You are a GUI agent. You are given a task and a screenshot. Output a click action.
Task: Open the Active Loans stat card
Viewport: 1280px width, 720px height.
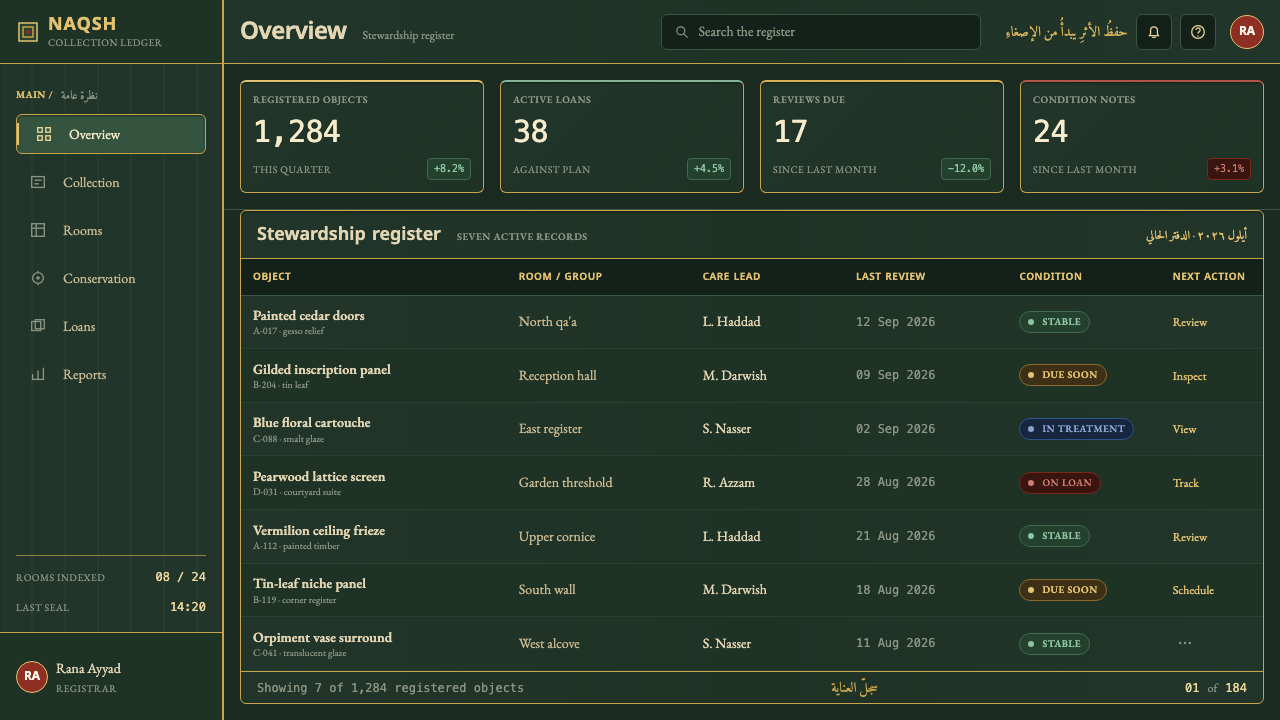(x=622, y=136)
